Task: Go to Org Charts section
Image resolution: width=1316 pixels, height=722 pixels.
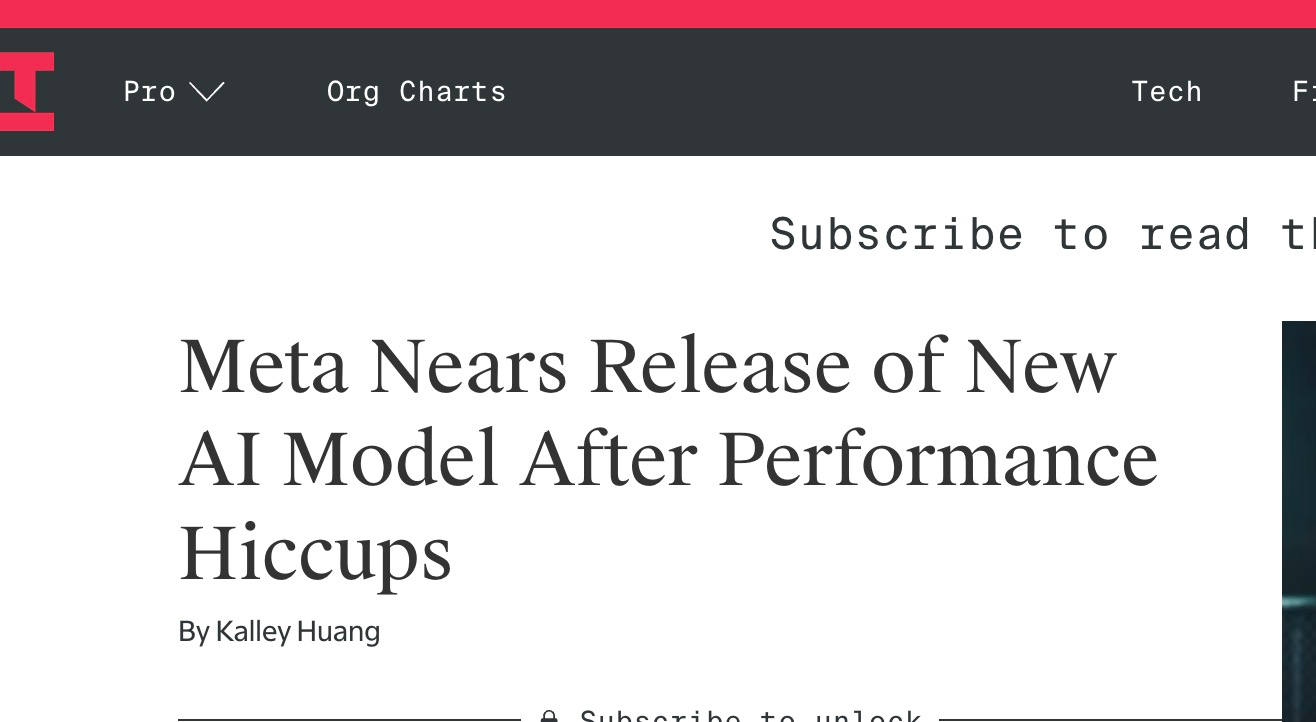Action: [x=416, y=92]
